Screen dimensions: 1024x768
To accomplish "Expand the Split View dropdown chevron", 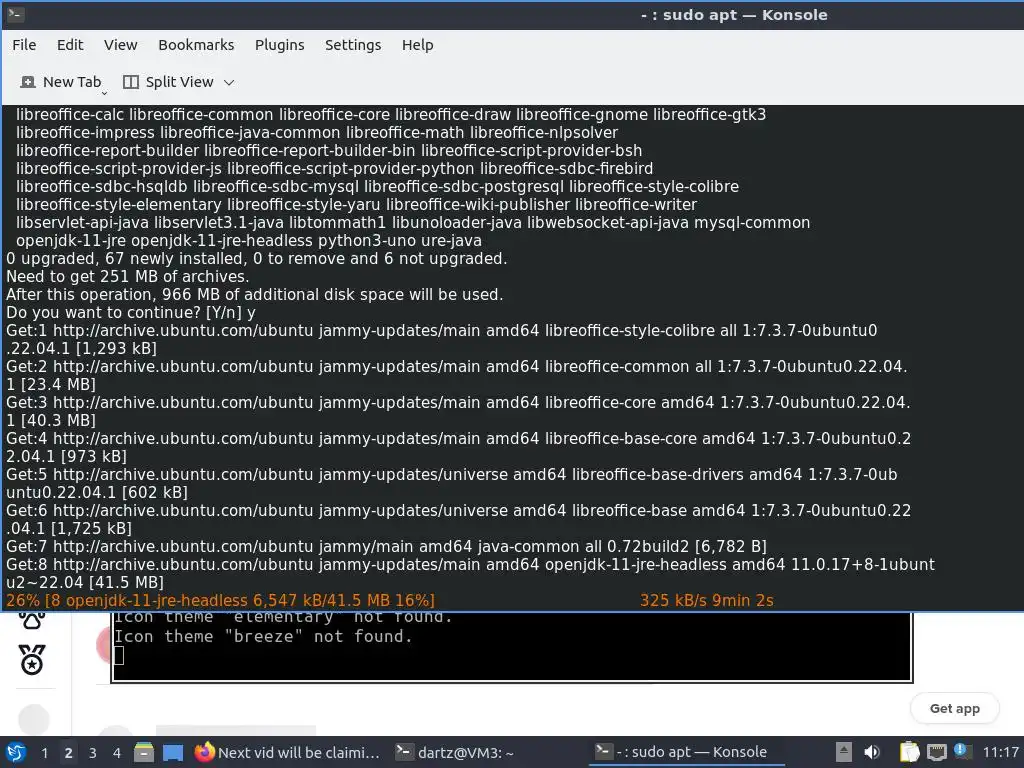I will click(229, 82).
